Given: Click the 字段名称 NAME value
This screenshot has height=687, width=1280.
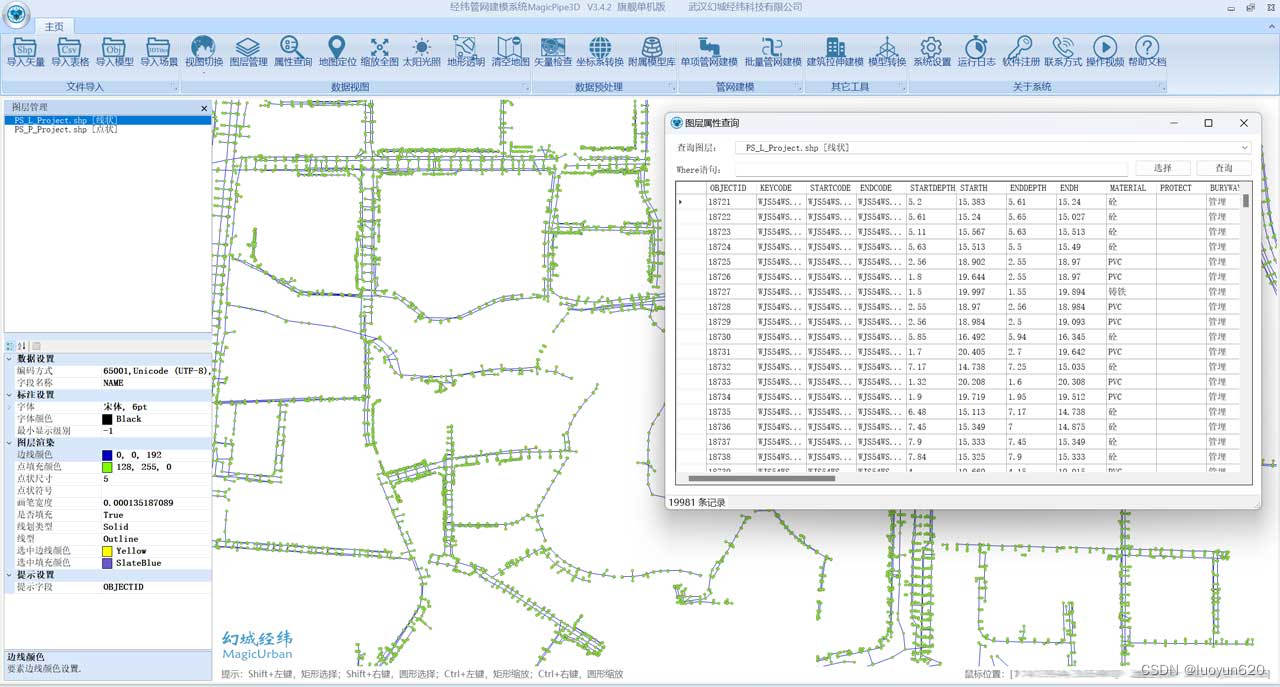Looking at the screenshot, I should click(155, 383).
